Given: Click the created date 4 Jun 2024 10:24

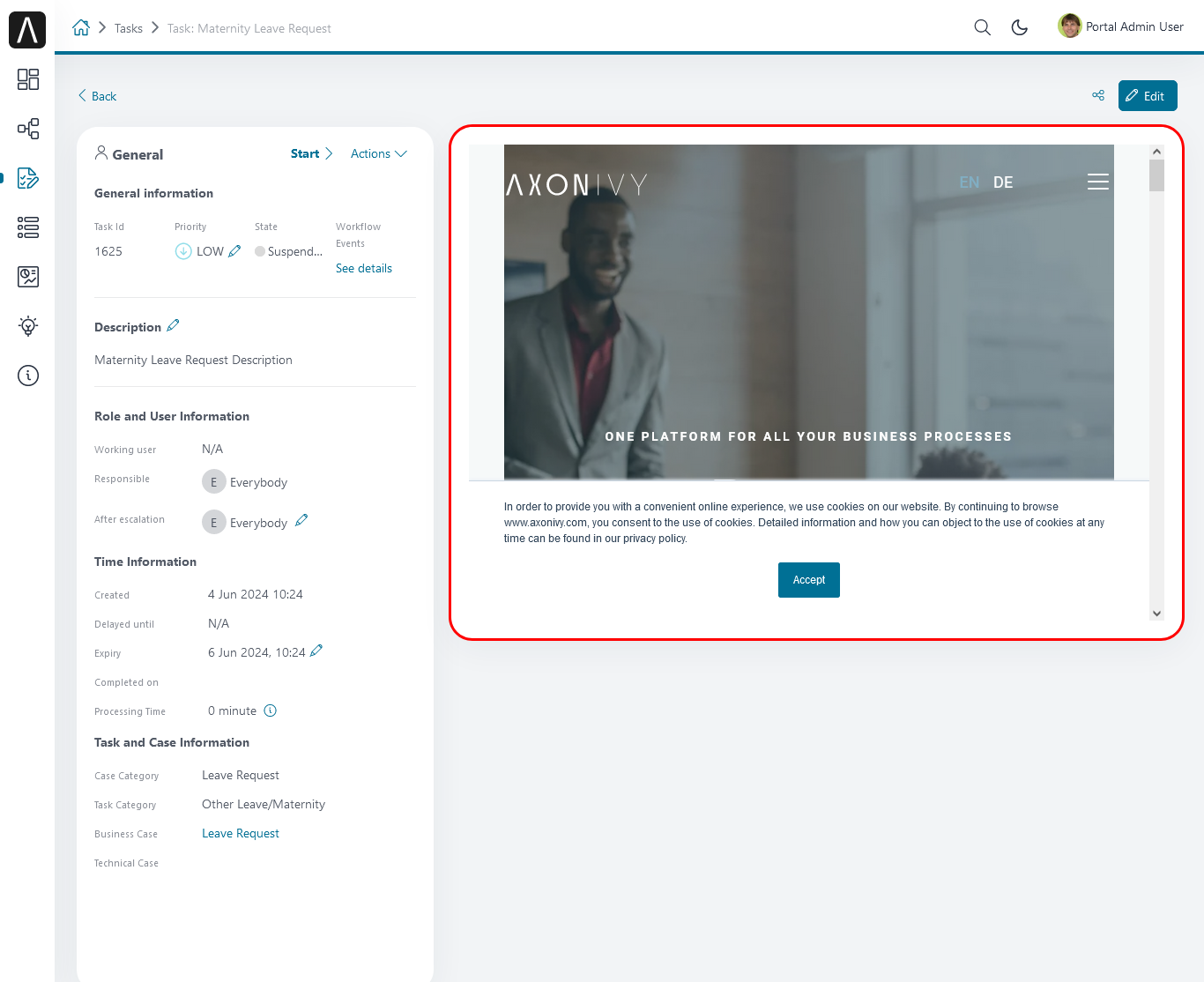Looking at the screenshot, I should 256,594.
